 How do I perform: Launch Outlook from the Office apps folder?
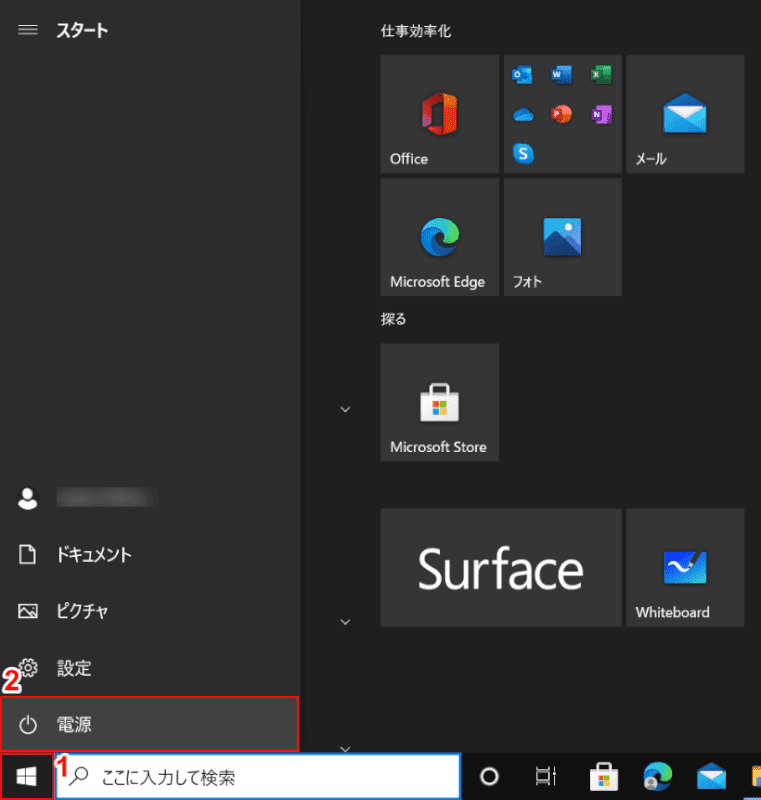522,74
